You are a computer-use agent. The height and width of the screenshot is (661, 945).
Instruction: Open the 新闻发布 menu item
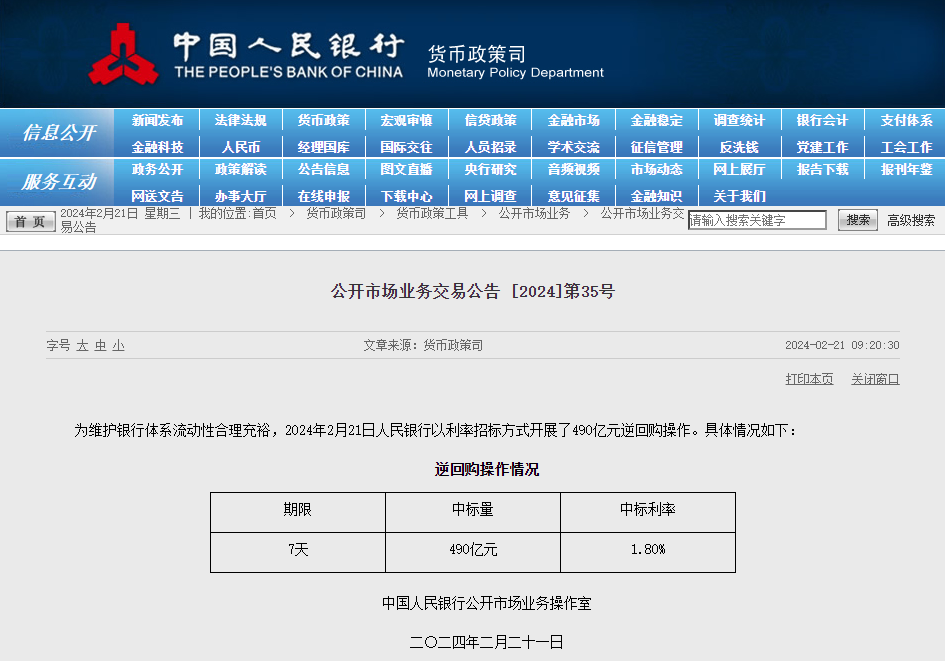[x=157, y=120]
